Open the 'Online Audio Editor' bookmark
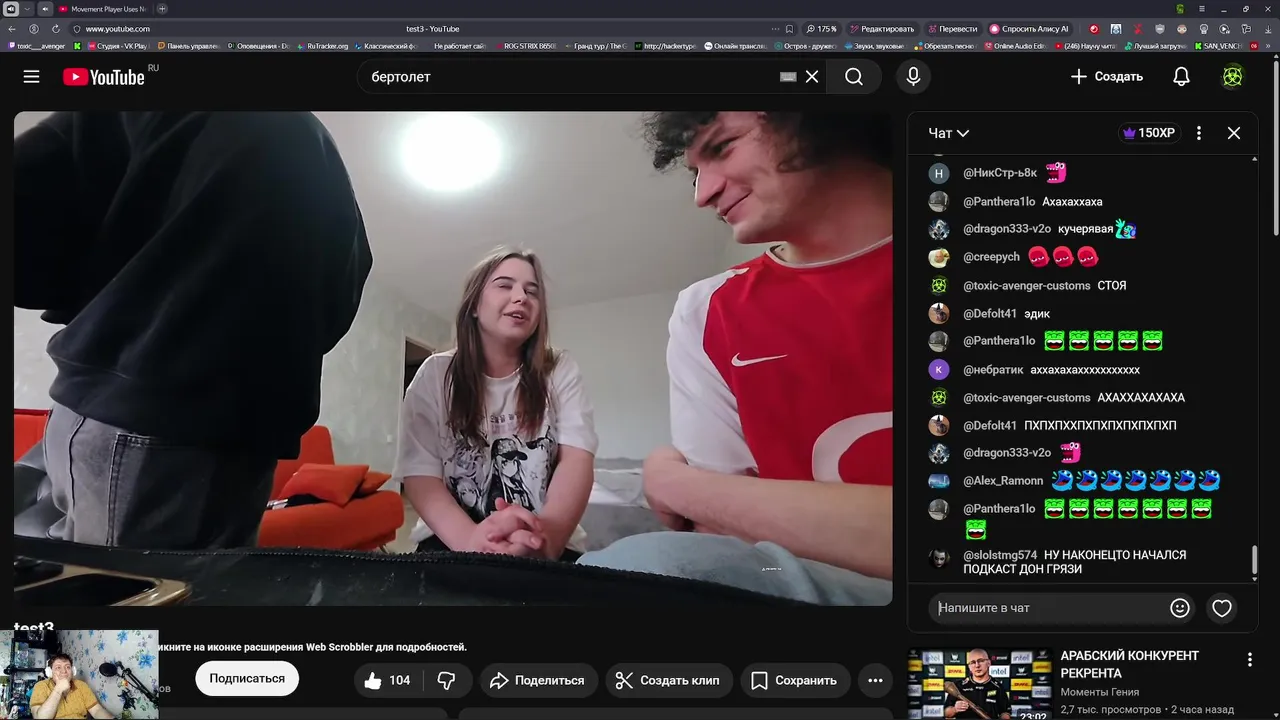1280x720 pixels. [x=1015, y=46]
